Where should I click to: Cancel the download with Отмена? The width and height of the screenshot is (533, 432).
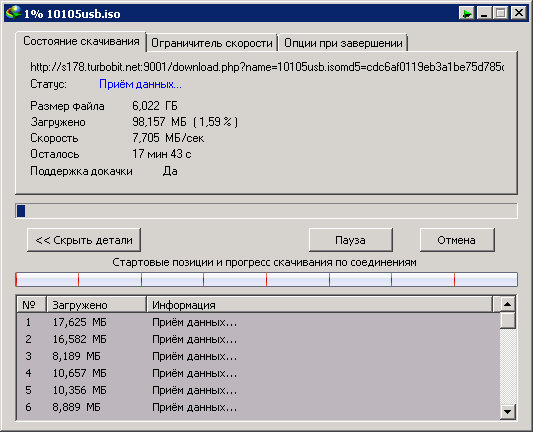click(x=457, y=240)
